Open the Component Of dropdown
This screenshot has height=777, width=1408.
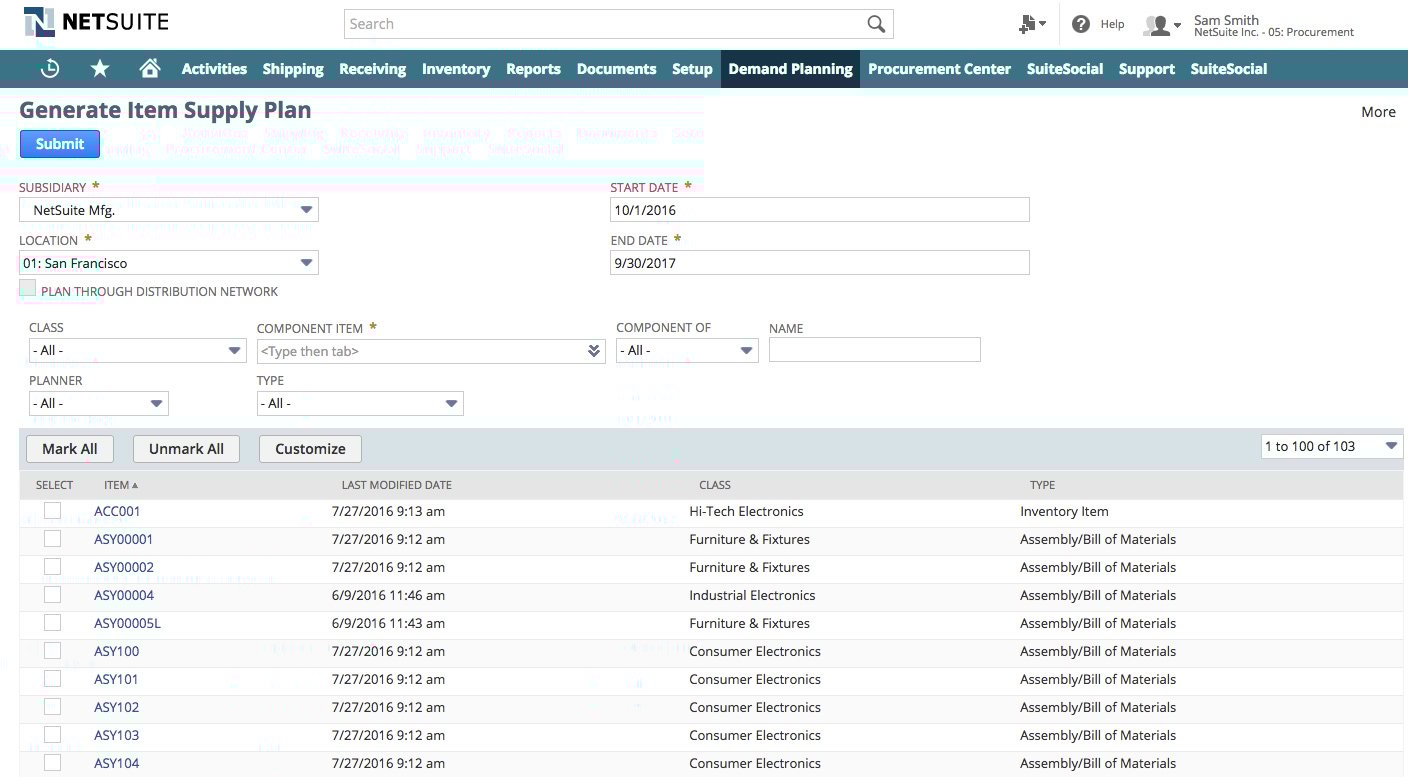688,351
